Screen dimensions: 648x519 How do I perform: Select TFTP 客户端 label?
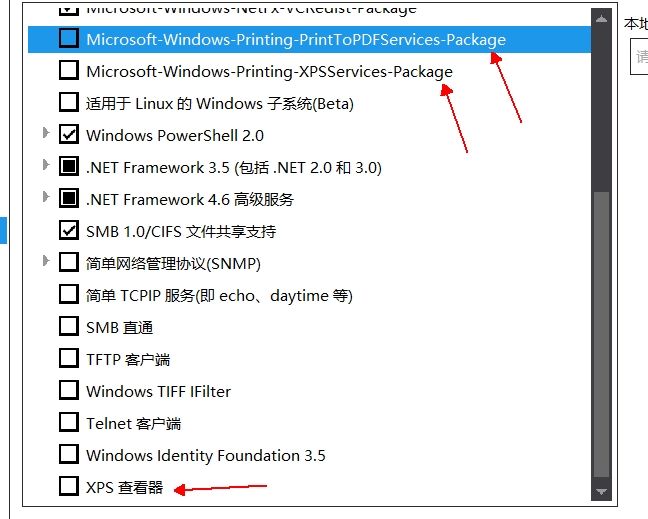click(x=128, y=359)
